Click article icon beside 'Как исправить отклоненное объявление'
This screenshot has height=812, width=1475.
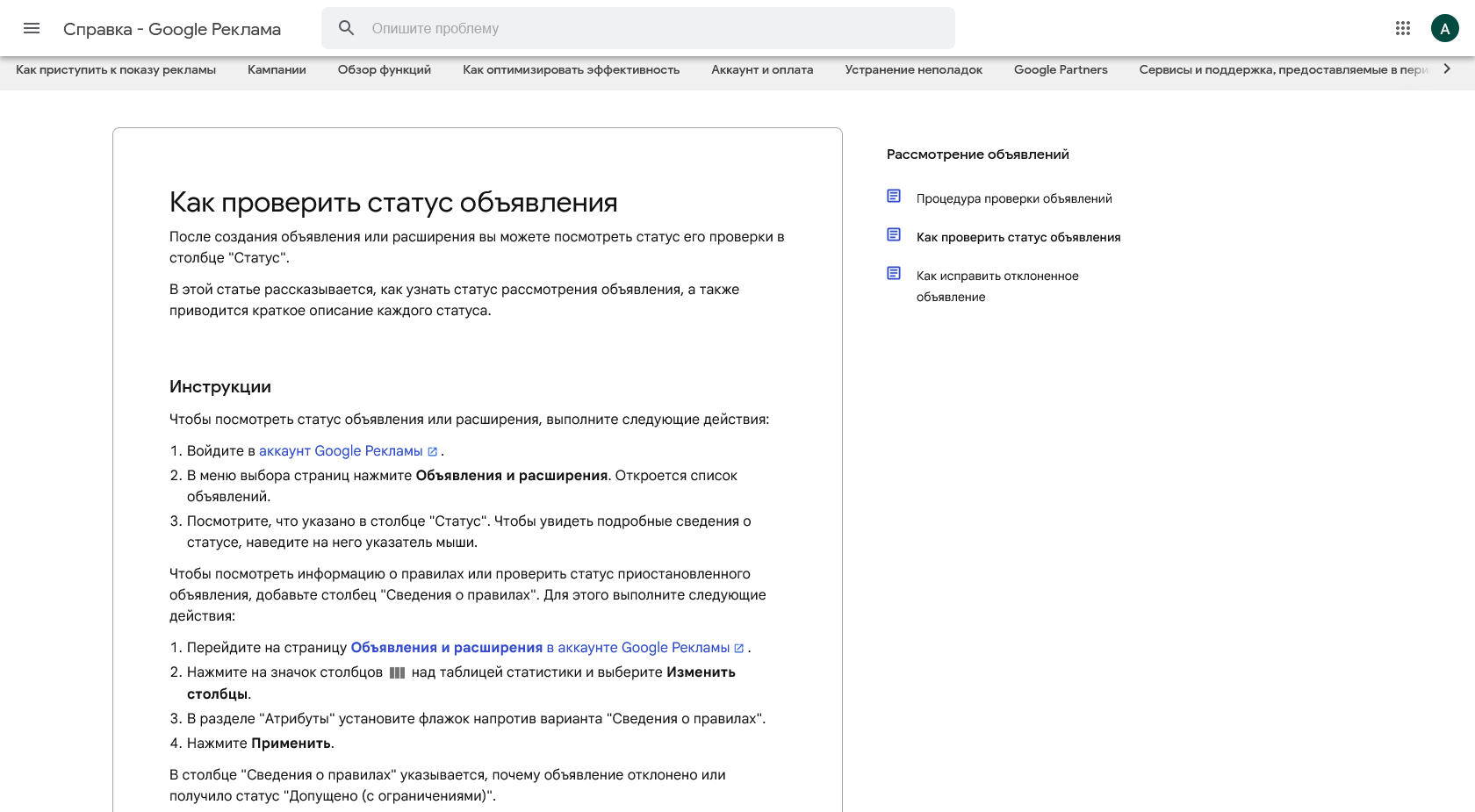[894, 273]
